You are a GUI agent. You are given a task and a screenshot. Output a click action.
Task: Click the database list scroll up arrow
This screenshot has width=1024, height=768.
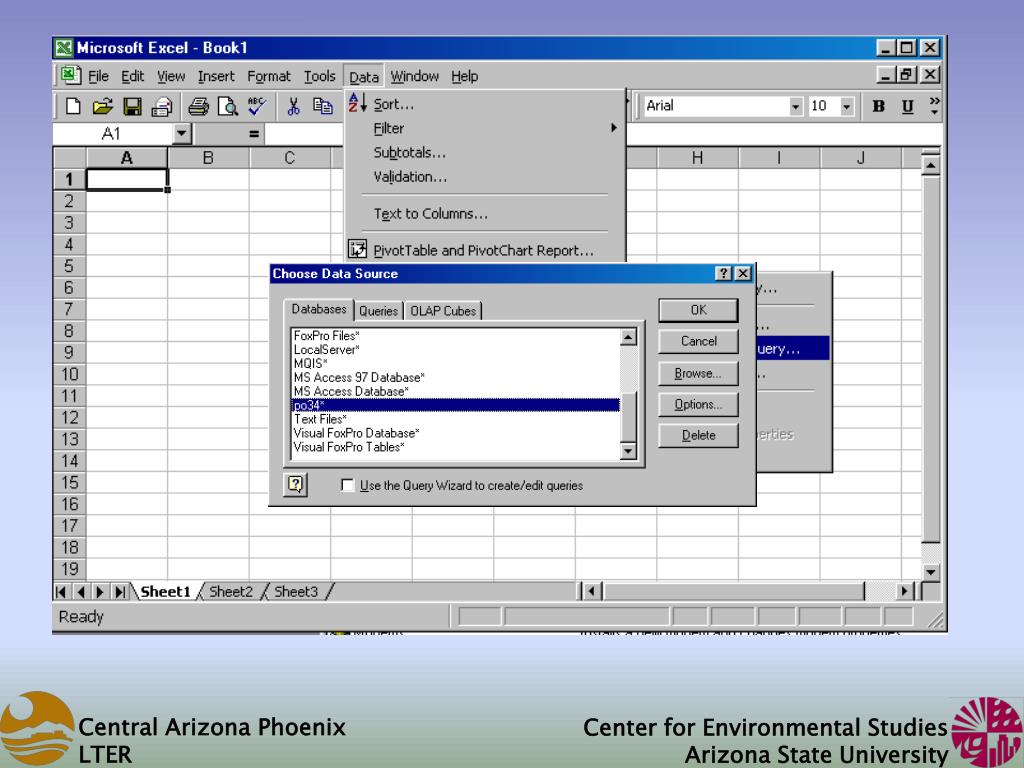[x=628, y=337]
